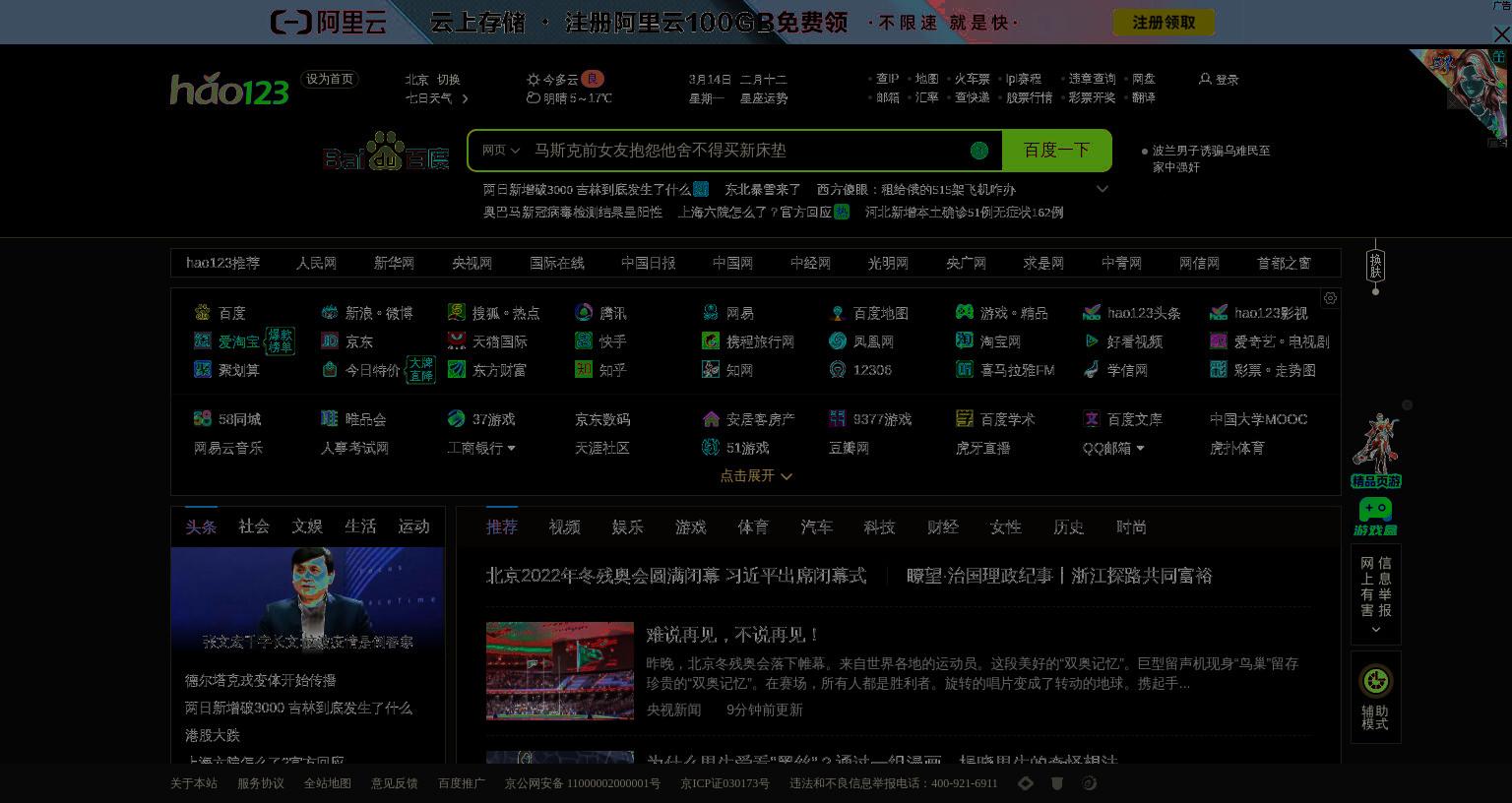This screenshot has width=1512, height=803.
Task: Switch to the 科技 tab
Action: coord(880,527)
